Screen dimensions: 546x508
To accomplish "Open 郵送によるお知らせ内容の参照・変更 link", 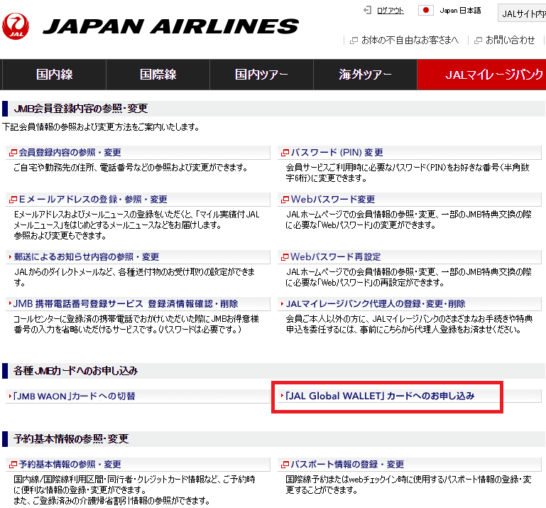I will 86,257.
